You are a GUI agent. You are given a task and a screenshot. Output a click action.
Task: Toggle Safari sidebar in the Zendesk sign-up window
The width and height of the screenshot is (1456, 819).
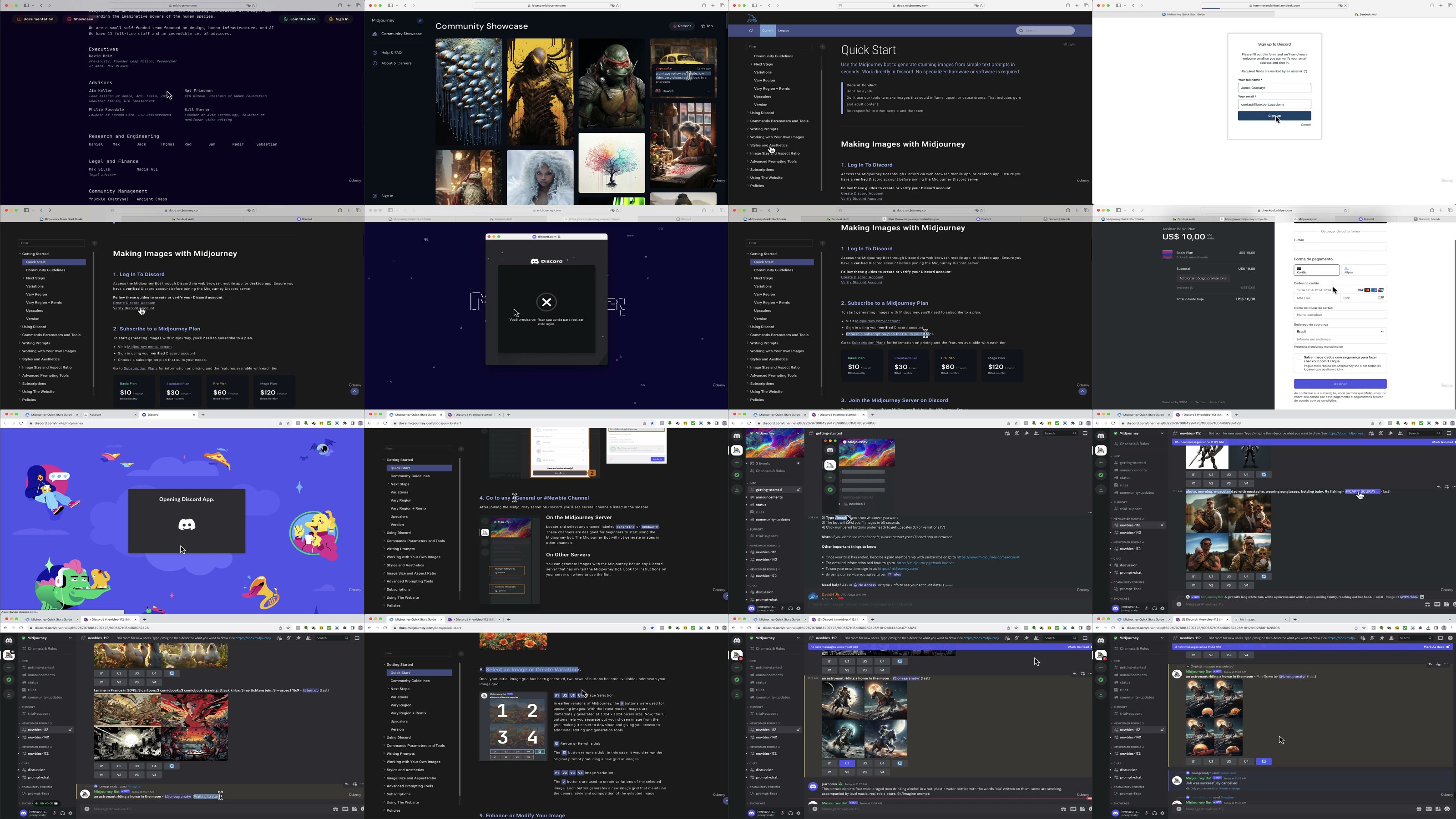pyautogui.click(x=1118, y=5)
